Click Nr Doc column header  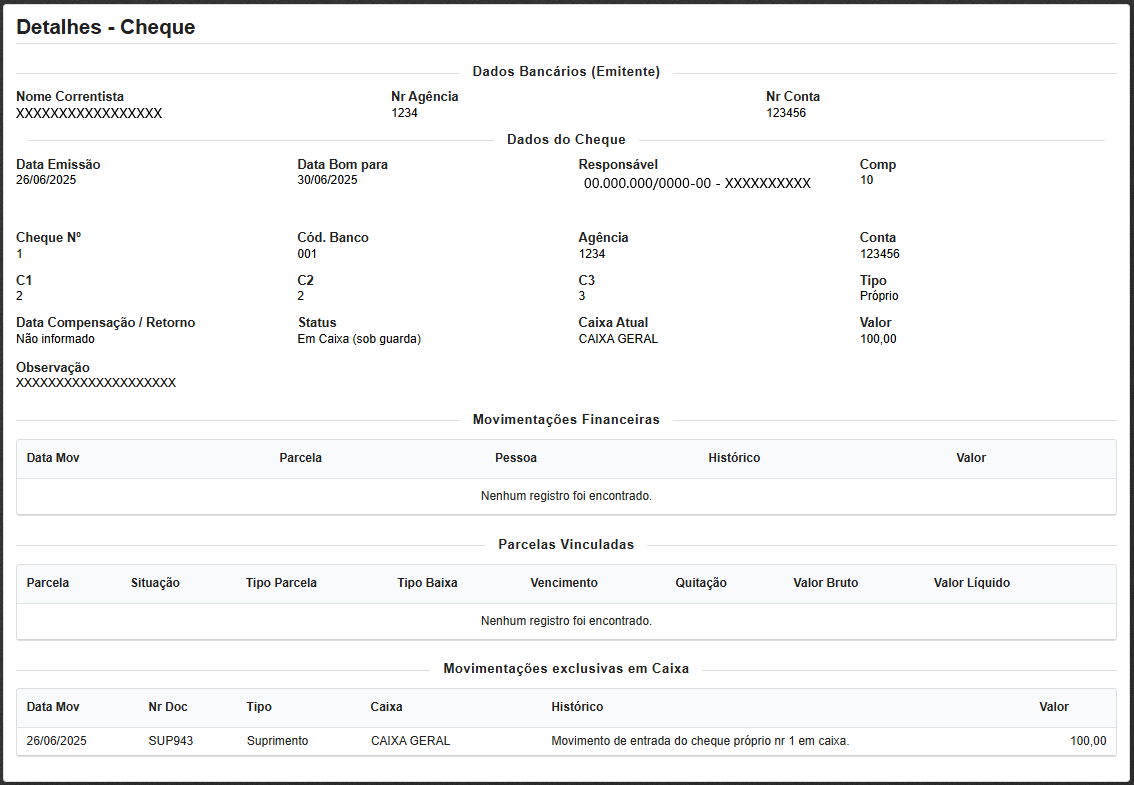[x=168, y=707]
